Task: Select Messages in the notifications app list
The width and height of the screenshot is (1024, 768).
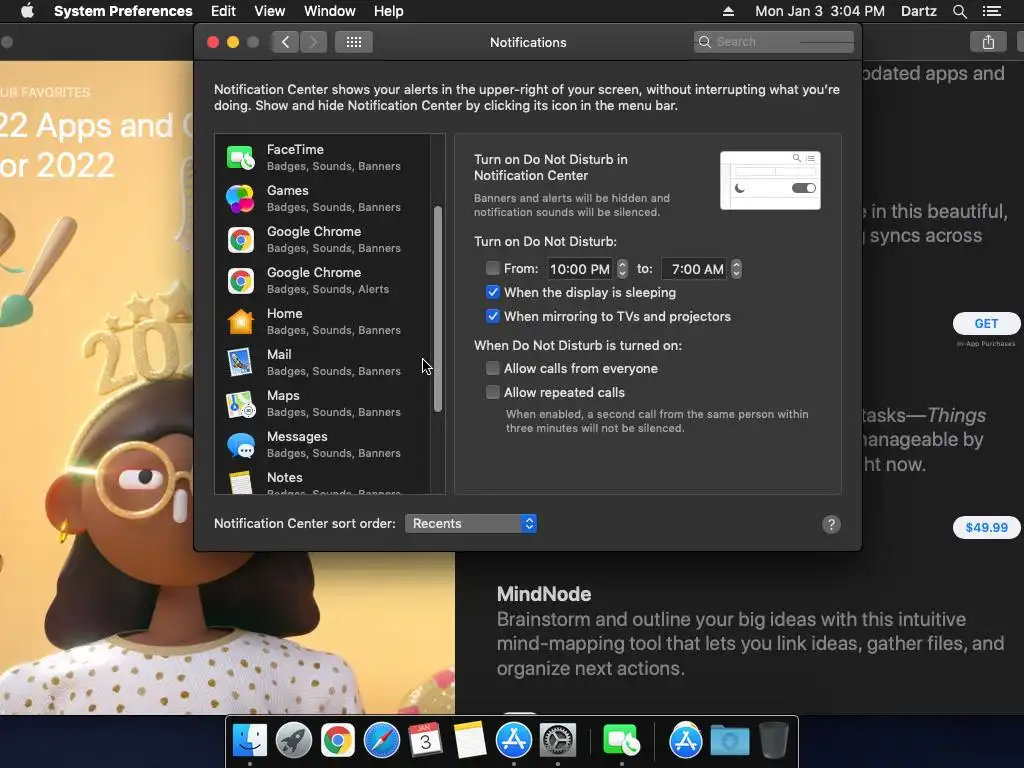Action: [323, 445]
